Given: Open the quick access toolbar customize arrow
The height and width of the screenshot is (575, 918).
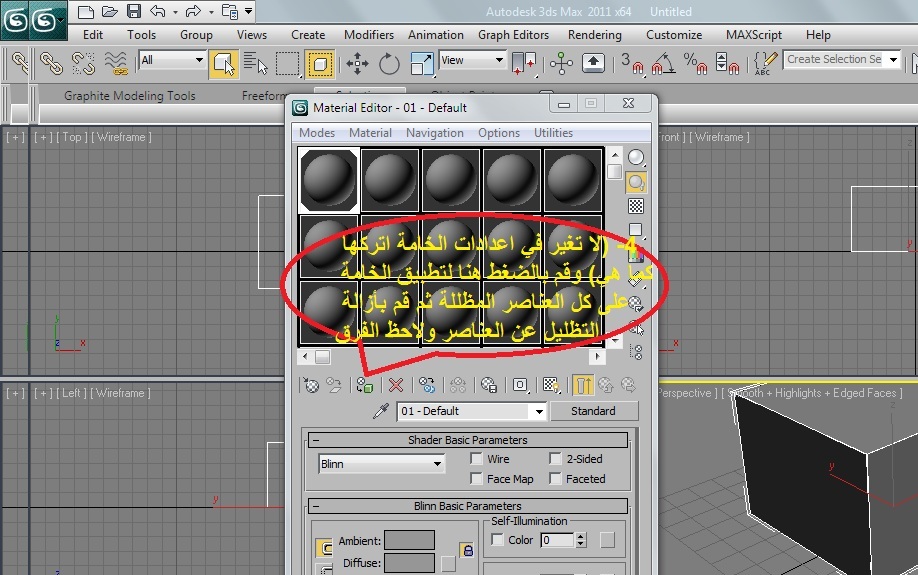Looking at the screenshot, I should (x=248, y=11).
